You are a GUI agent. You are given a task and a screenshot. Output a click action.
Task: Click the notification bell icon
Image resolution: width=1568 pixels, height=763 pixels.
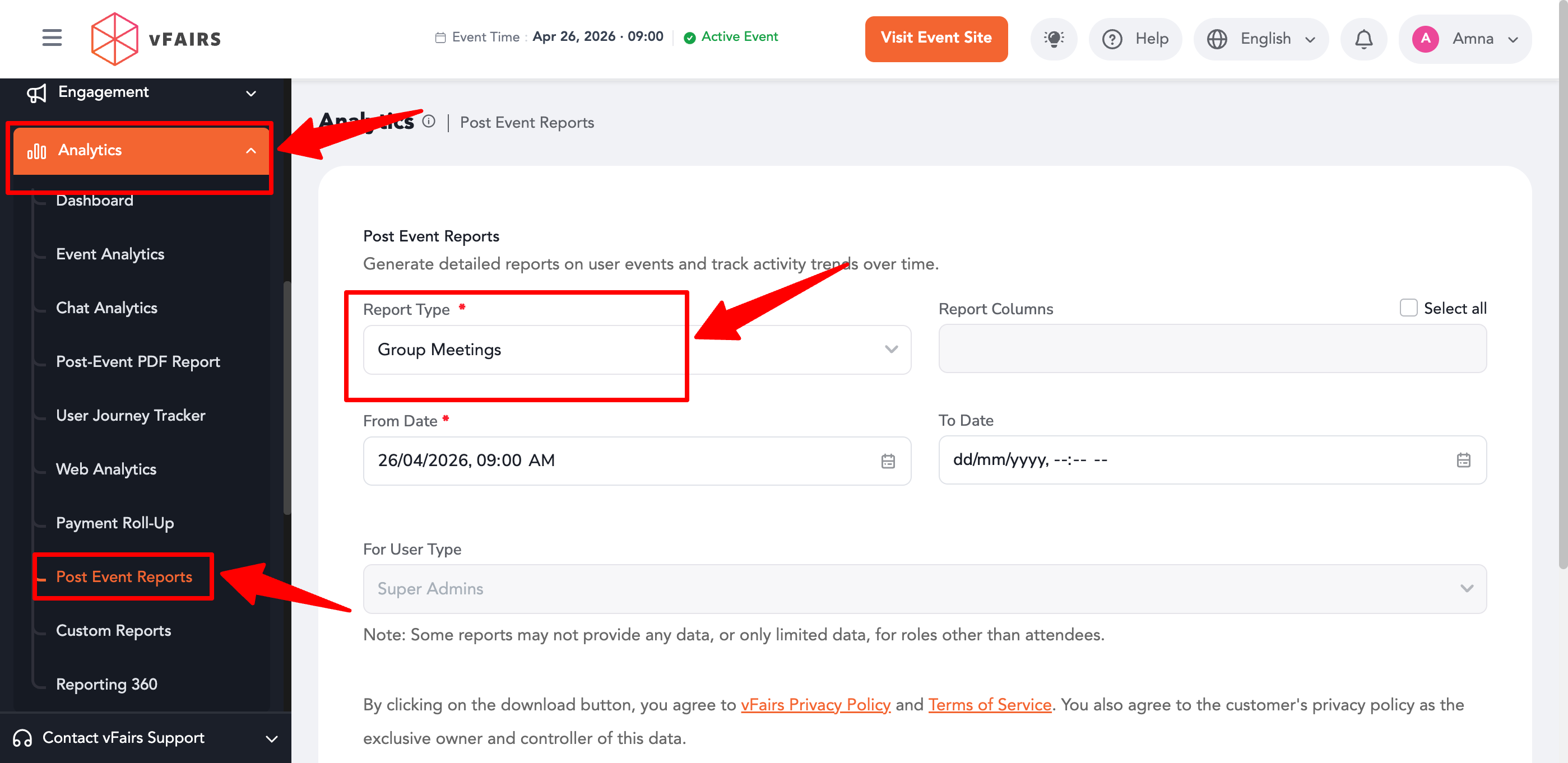[x=1363, y=39]
